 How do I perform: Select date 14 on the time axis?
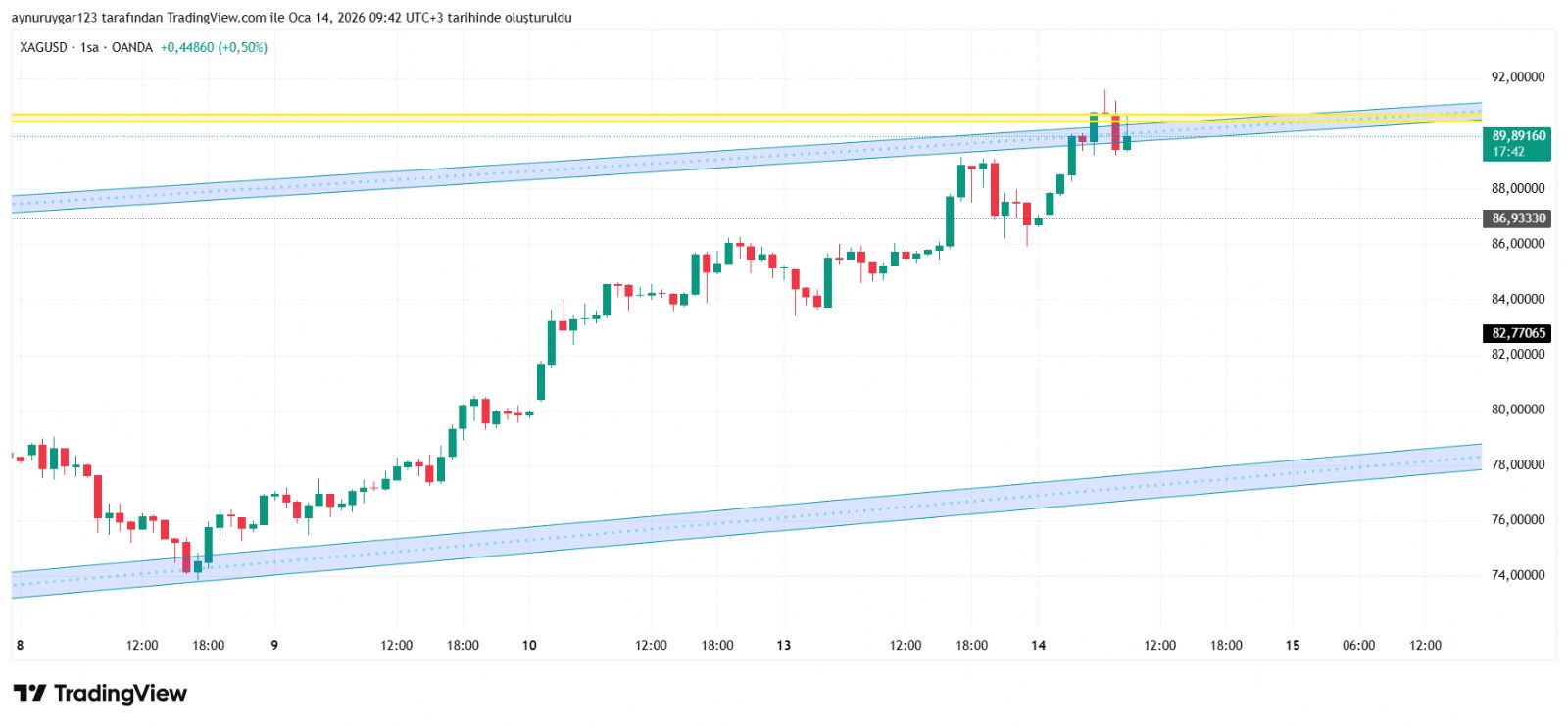point(1039,645)
